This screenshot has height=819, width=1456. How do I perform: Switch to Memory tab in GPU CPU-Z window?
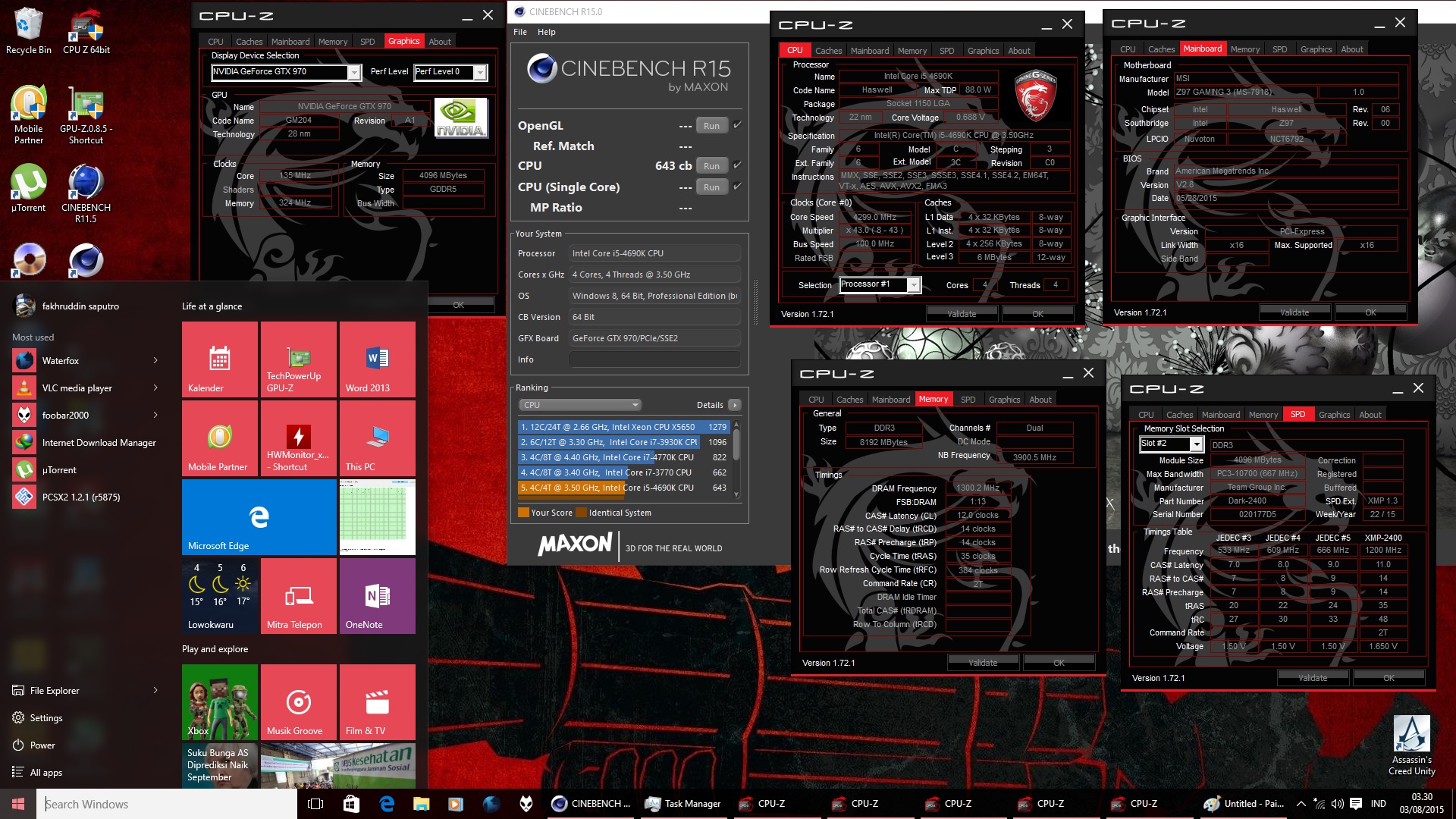click(333, 42)
